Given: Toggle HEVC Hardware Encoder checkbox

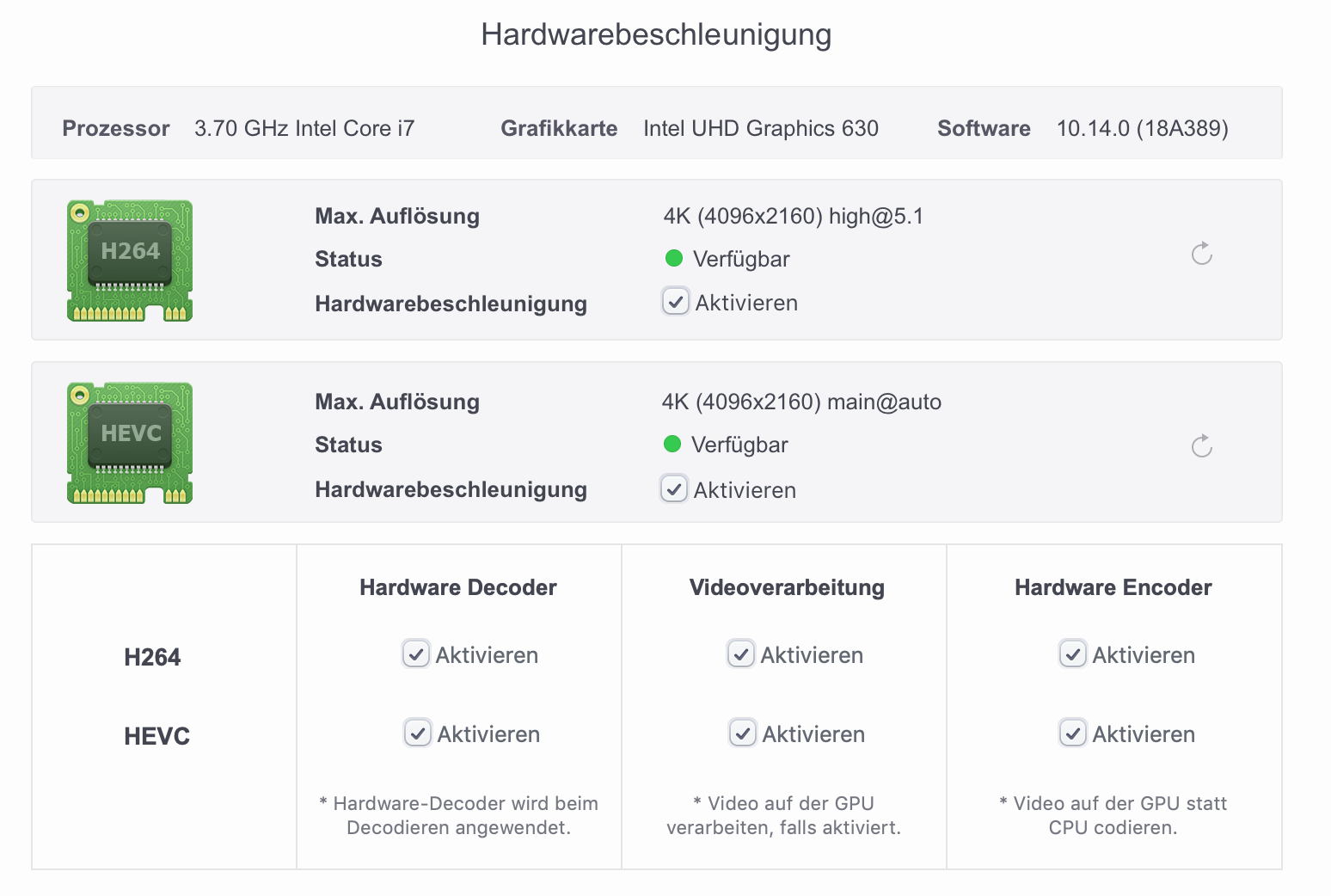Looking at the screenshot, I should [x=1073, y=733].
